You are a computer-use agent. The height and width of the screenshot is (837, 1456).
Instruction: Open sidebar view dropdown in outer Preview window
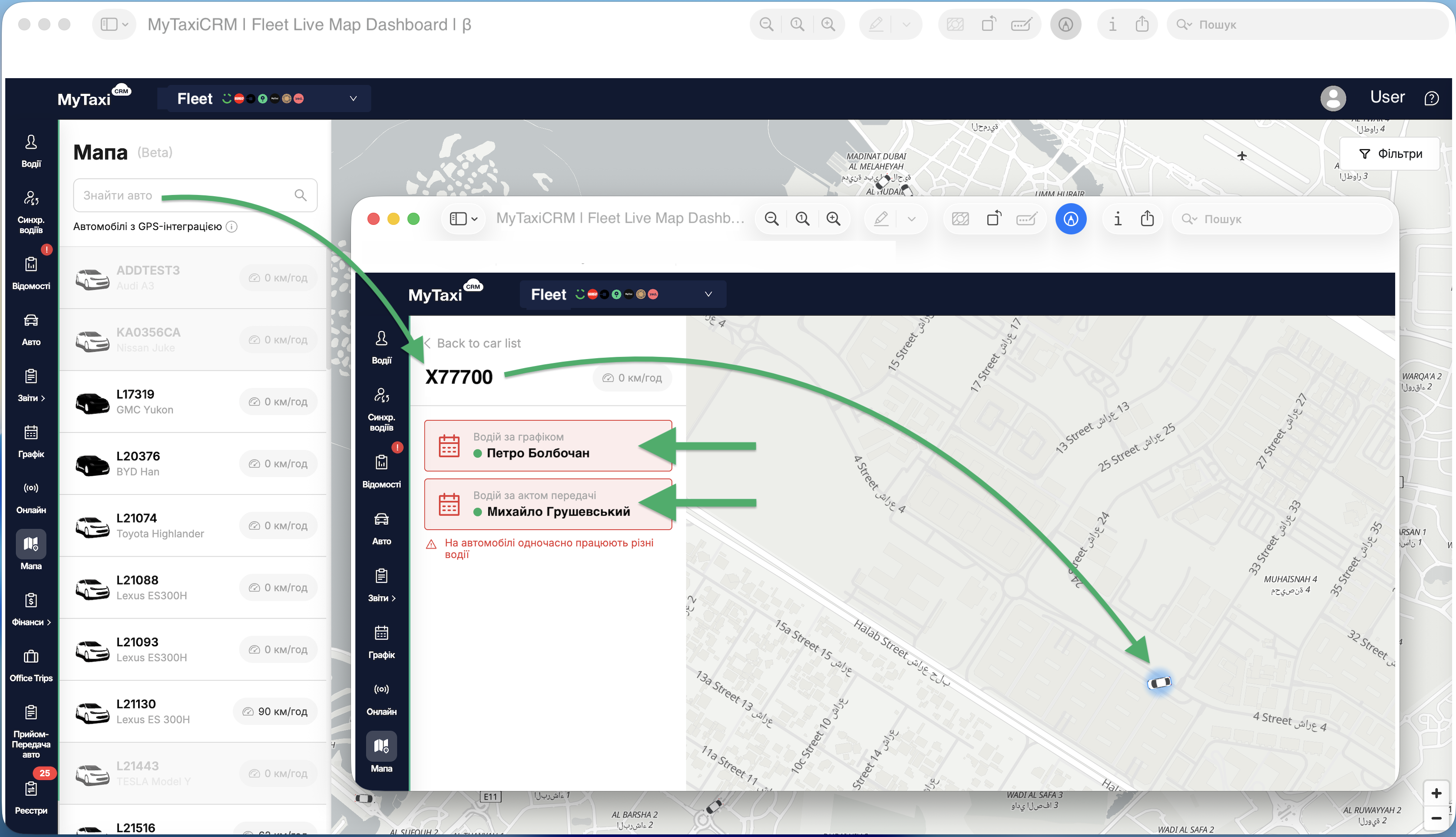114,24
